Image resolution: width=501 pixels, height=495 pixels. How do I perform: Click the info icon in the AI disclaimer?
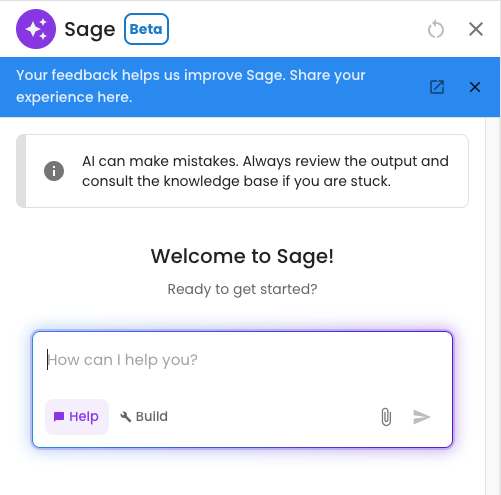pyautogui.click(x=54, y=171)
